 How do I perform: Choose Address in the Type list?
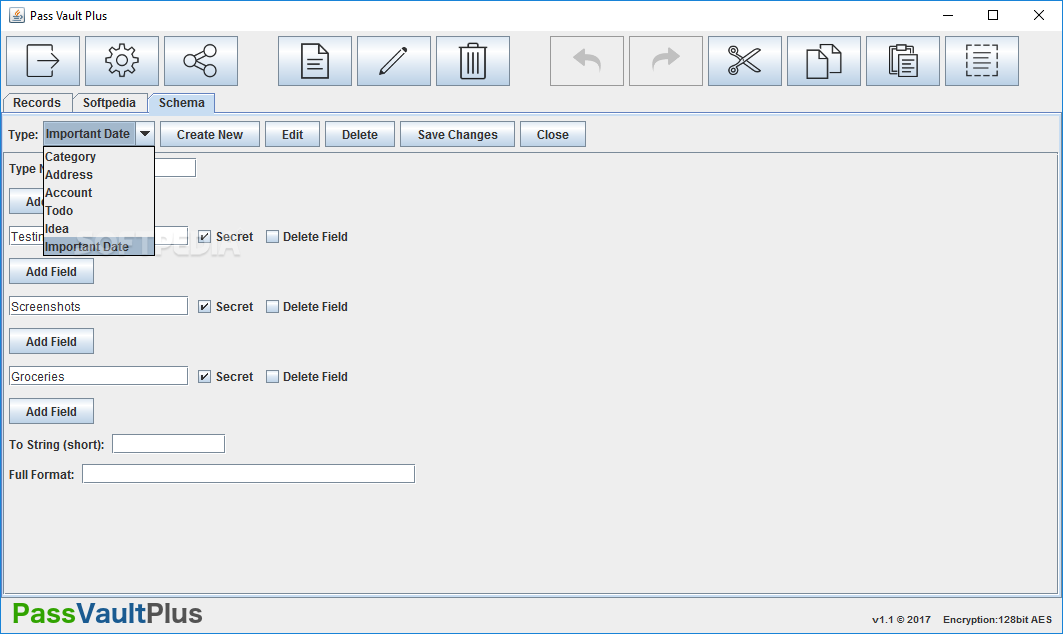pos(99,174)
